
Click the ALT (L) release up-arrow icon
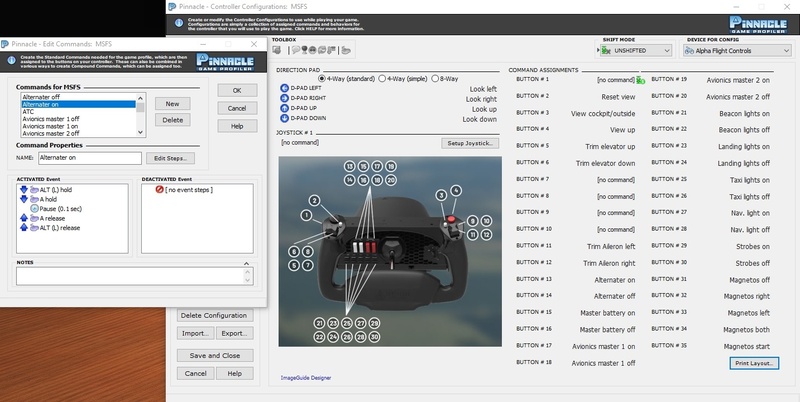click(x=23, y=228)
